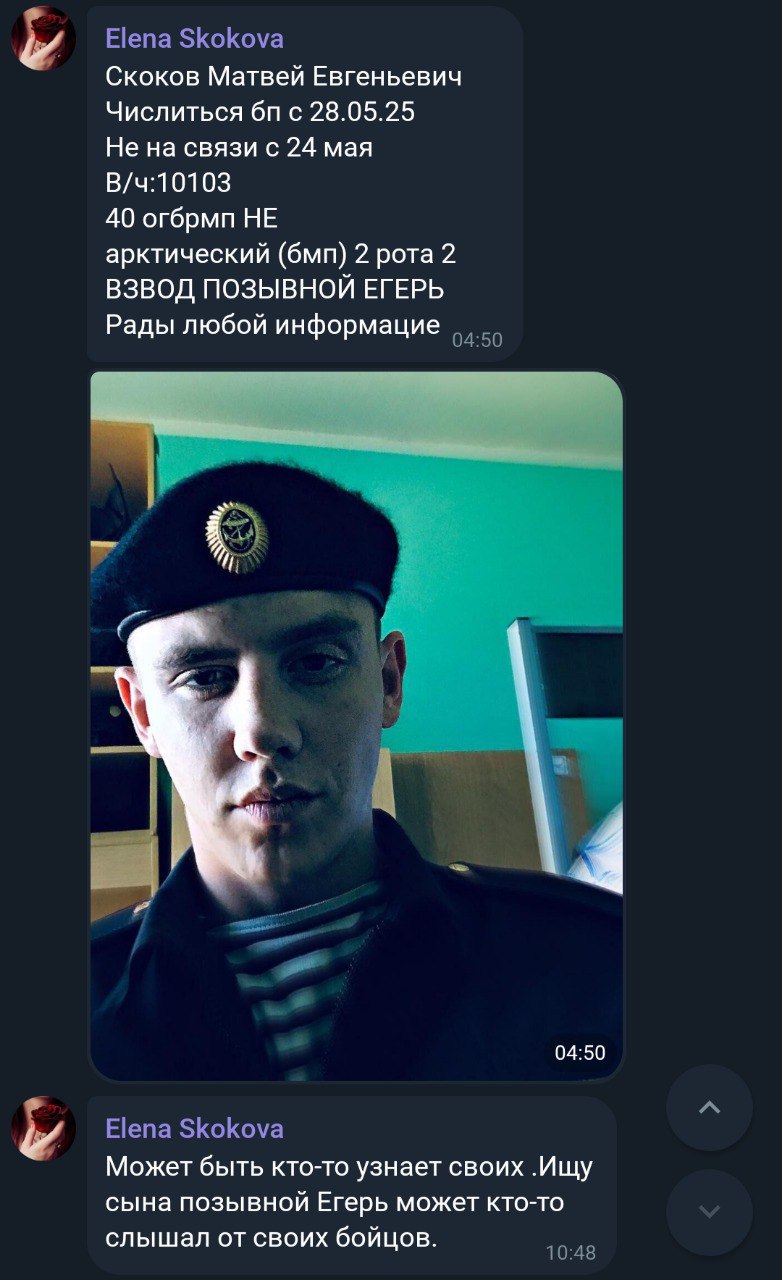Open Elena Skokova's avatar at top

[43, 38]
